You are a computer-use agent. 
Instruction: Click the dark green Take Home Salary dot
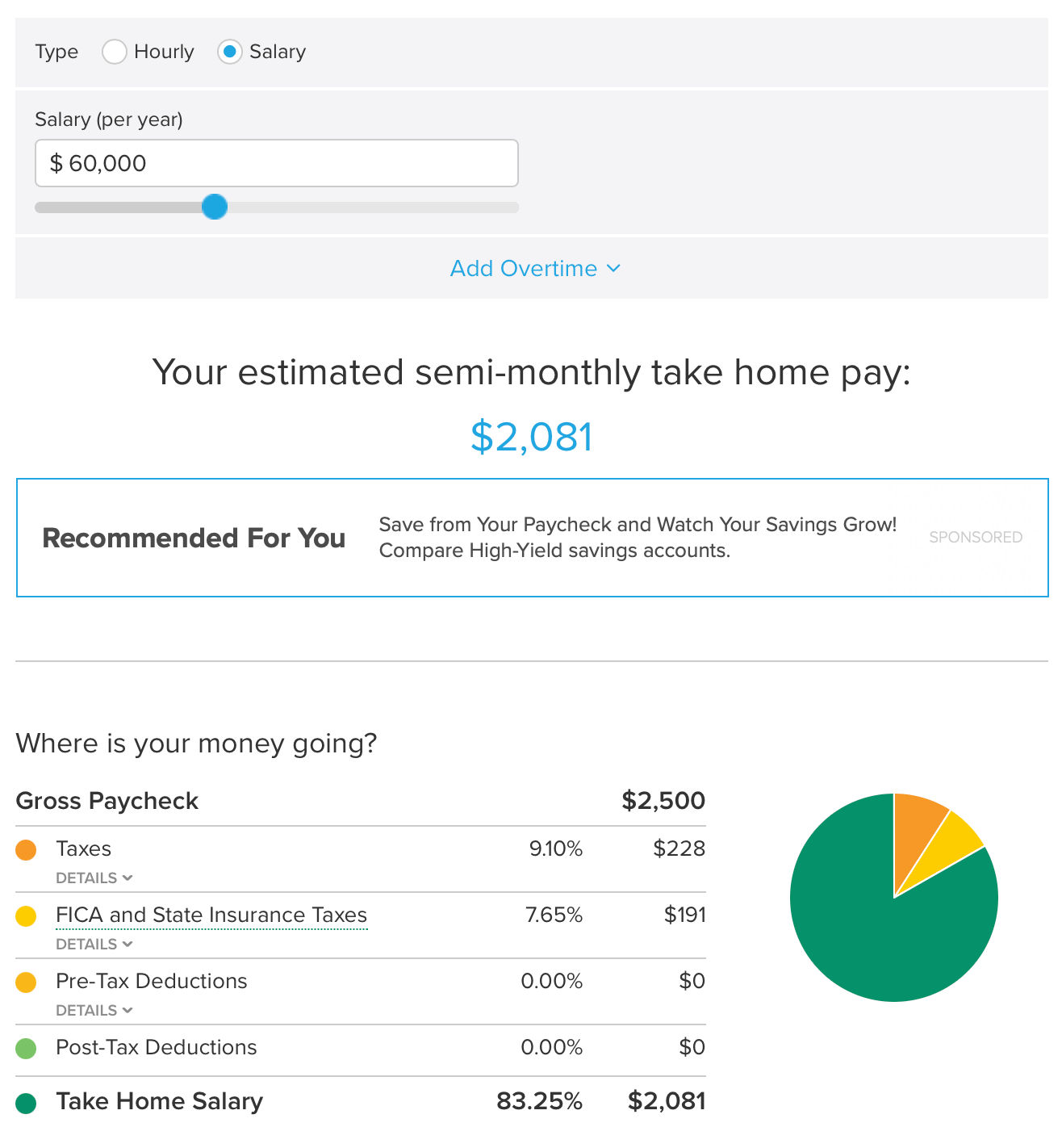point(27,1102)
